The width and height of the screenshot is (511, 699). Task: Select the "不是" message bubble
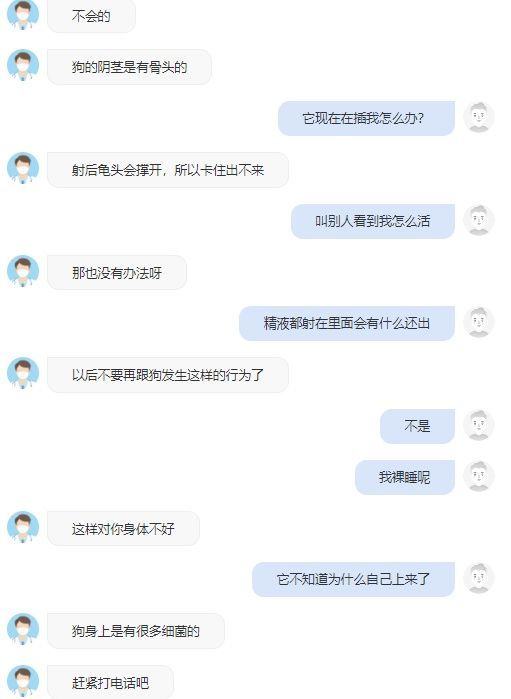pos(417,426)
